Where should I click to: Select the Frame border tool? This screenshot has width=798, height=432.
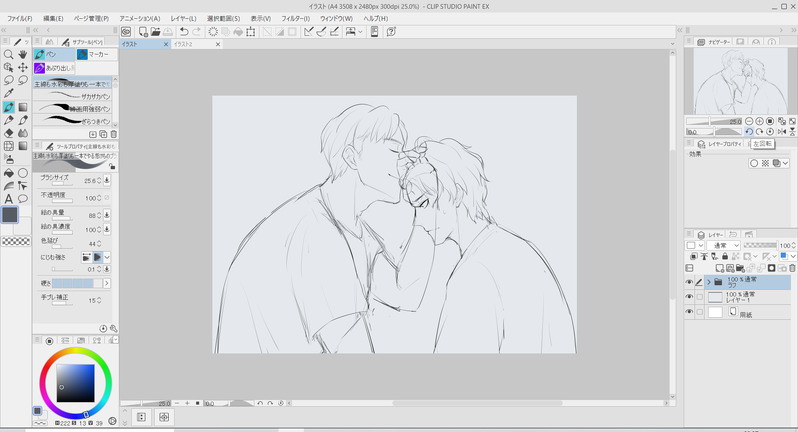tap(9, 146)
